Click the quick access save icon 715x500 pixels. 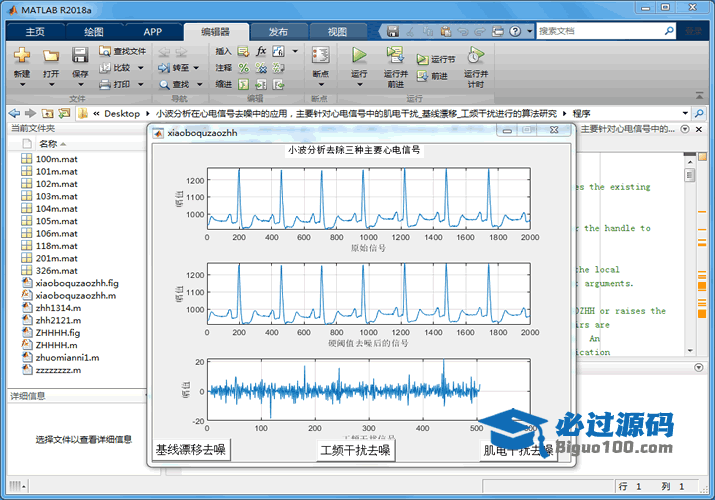coord(393,31)
